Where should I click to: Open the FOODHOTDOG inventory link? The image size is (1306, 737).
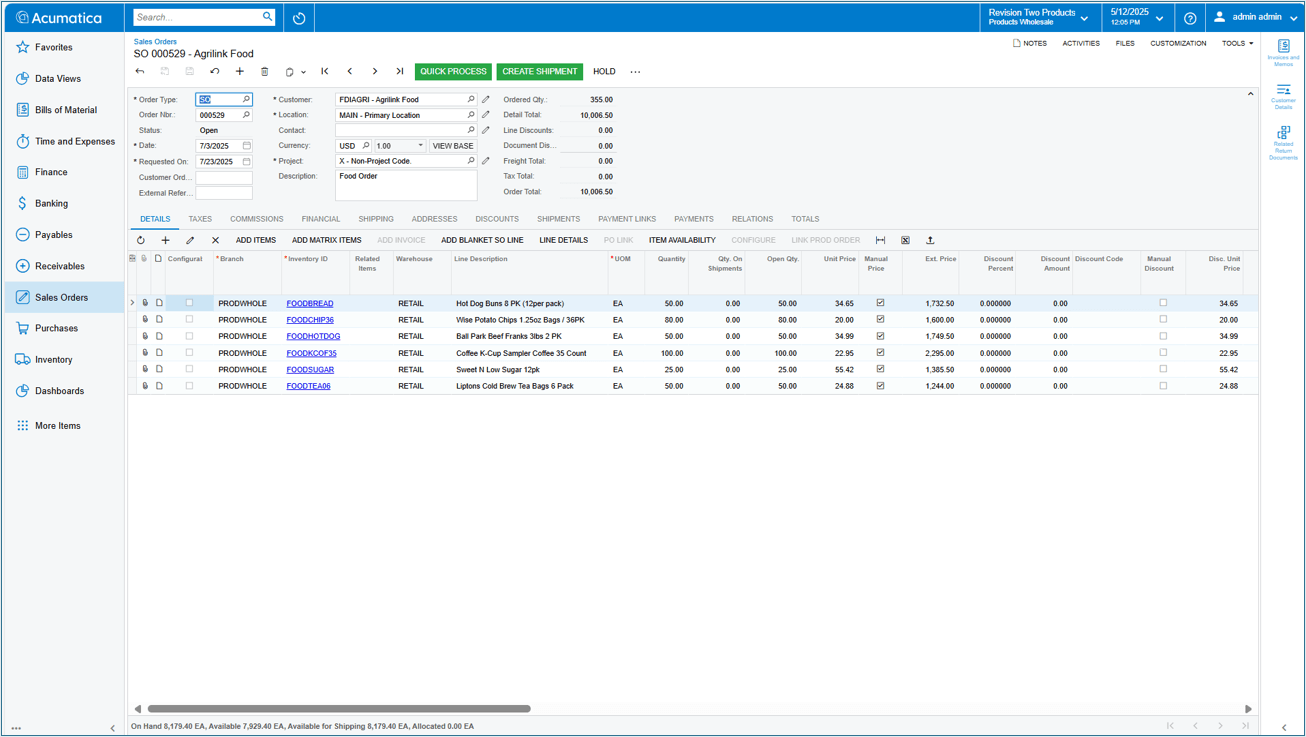(x=313, y=336)
